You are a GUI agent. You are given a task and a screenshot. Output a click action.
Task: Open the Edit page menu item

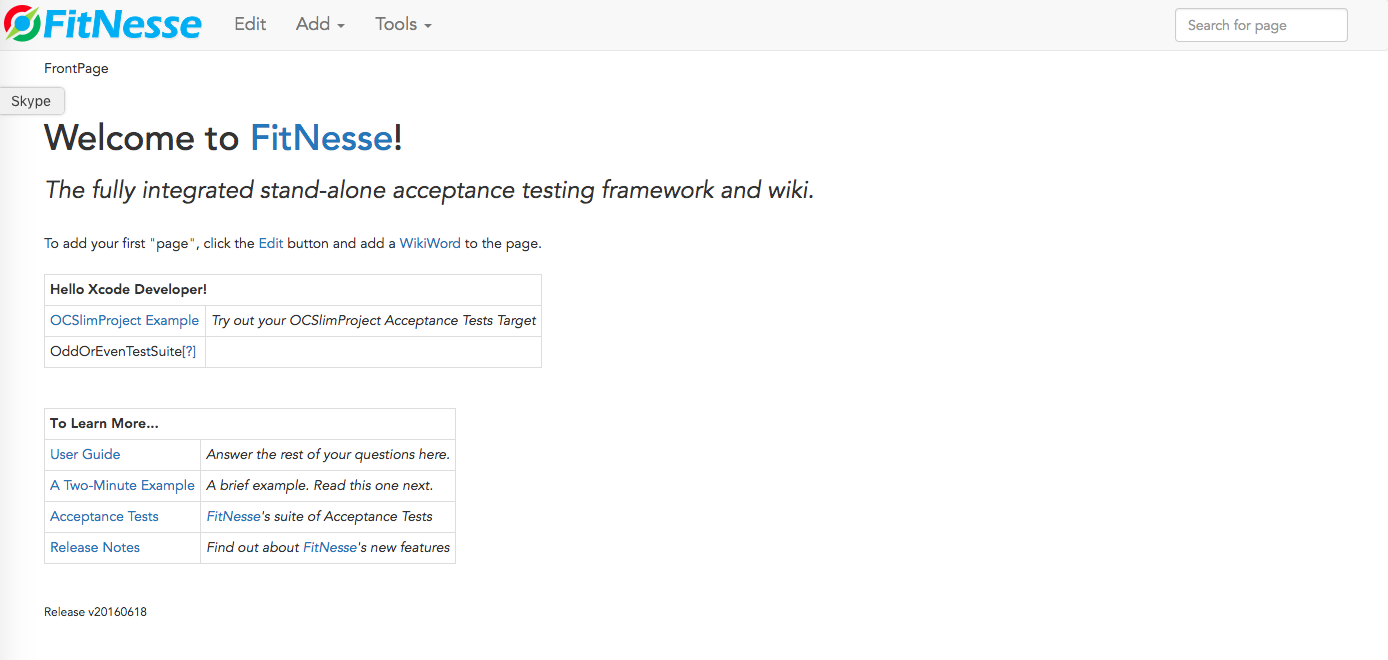(x=250, y=24)
